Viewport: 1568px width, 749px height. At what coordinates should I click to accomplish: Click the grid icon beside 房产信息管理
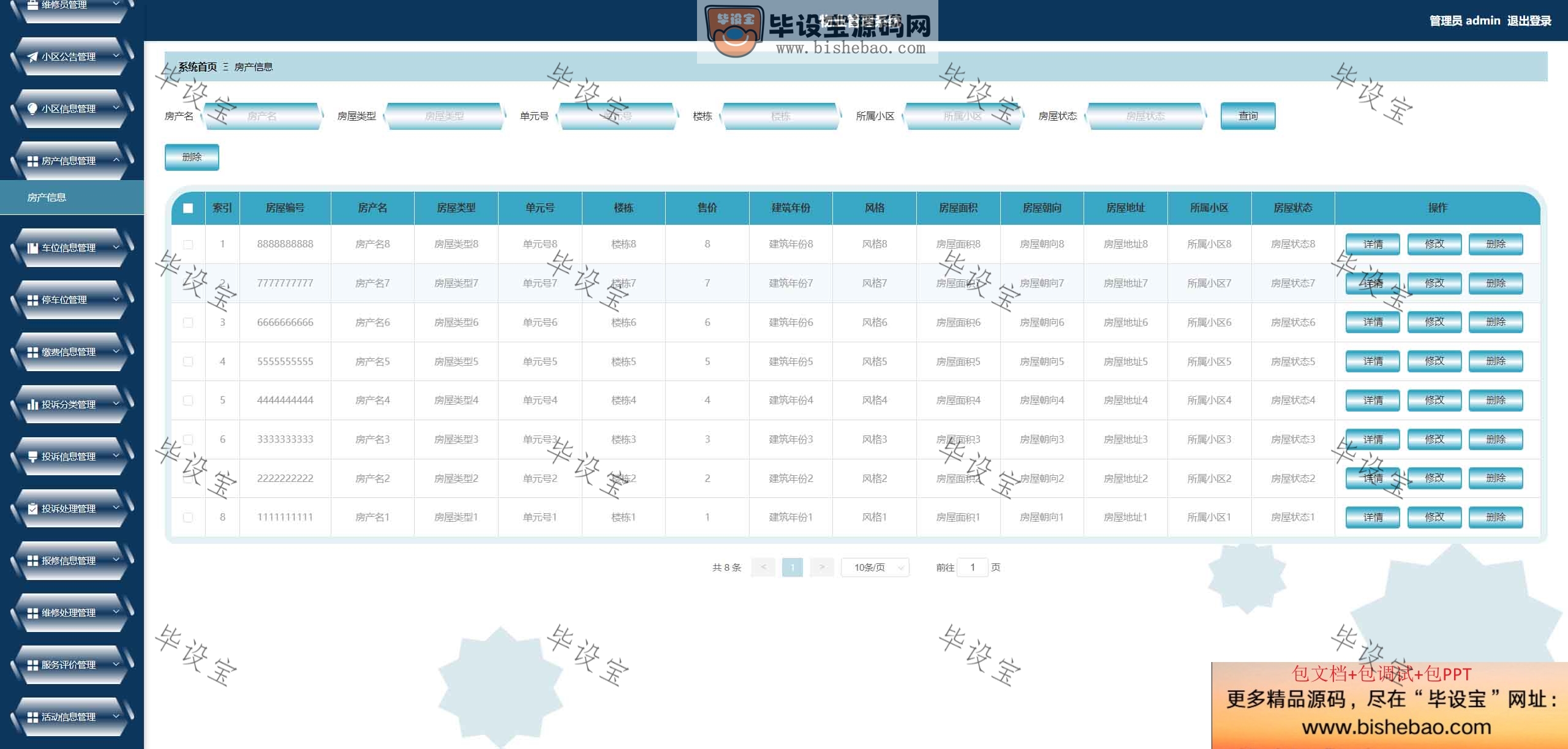point(32,161)
